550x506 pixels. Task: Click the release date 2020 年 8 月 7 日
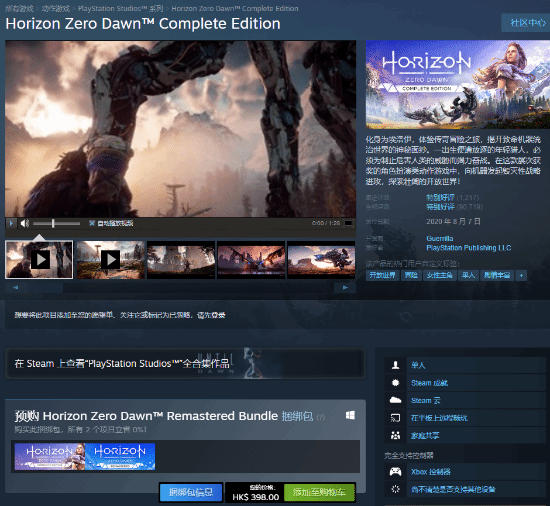[453, 222]
